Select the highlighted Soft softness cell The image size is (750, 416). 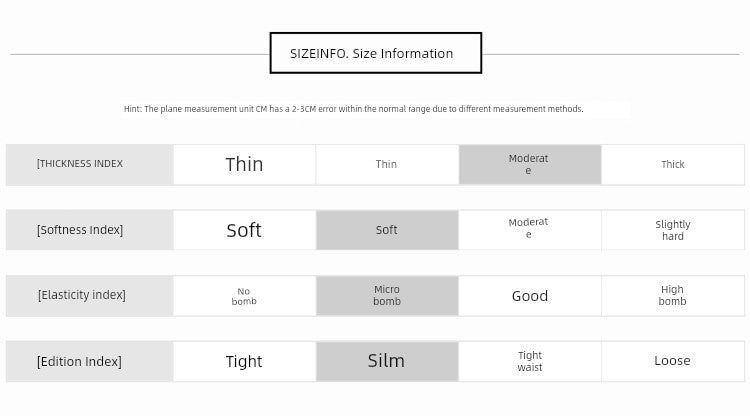point(387,230)
